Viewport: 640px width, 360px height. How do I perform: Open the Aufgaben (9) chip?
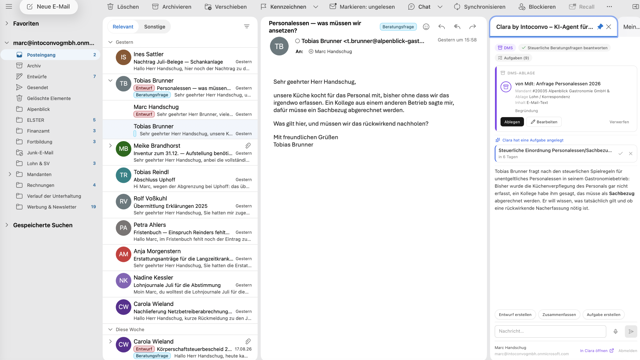513,58
